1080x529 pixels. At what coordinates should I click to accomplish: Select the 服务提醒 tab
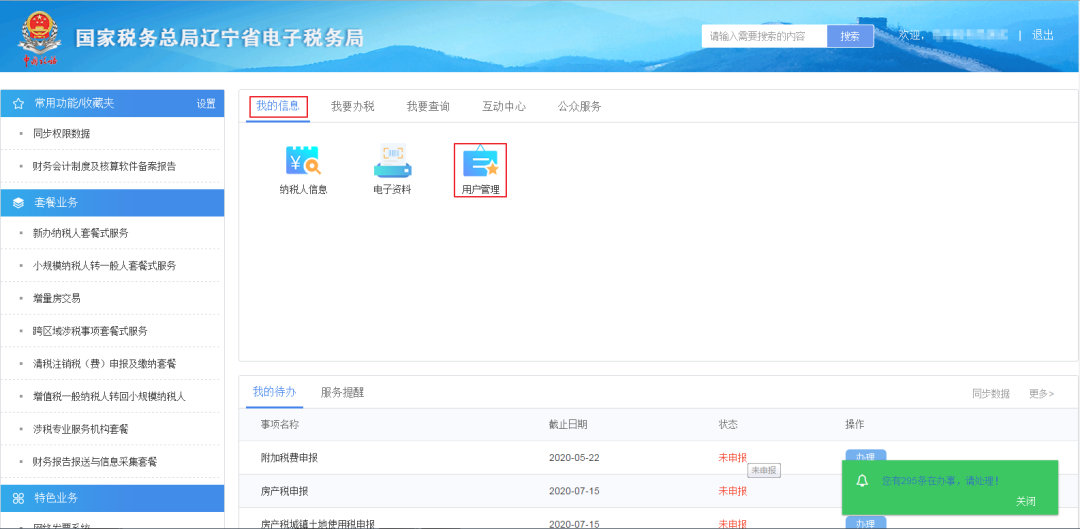coord(342,393)
